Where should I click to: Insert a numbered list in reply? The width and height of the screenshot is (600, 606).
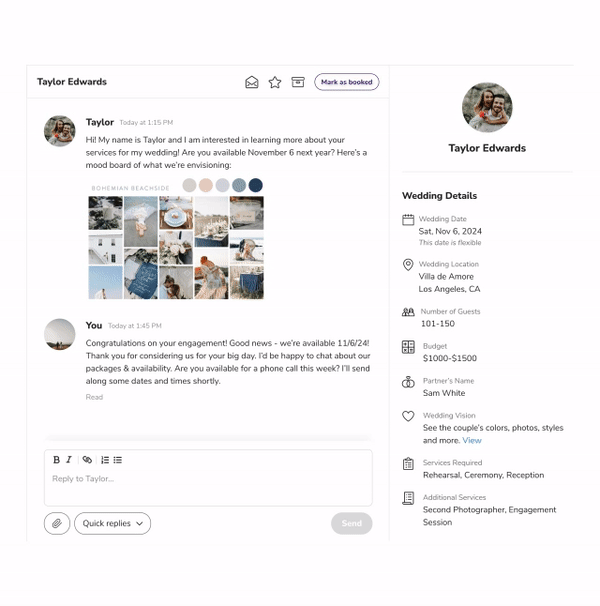point(105,460)
